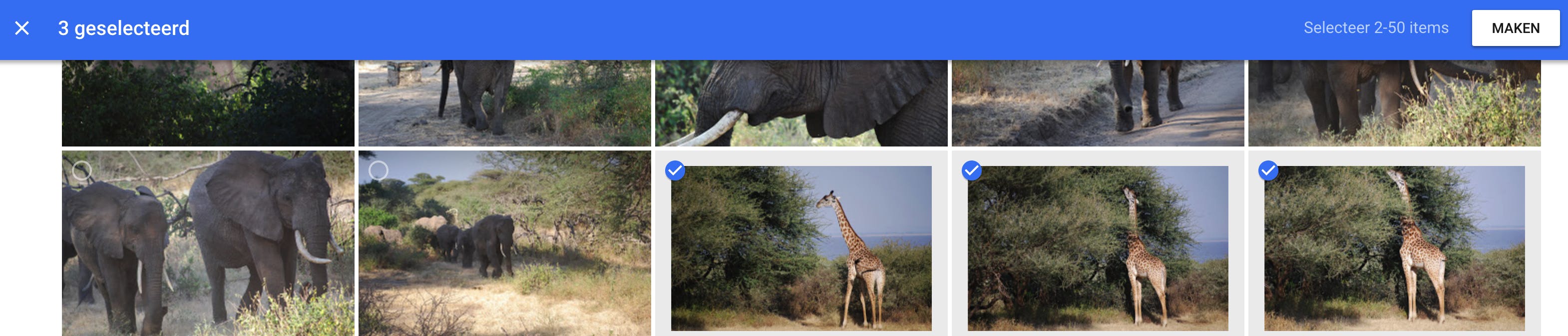Open the dark green bushes thumbnail
Screen dimensions: 1568x336
coord(208,103)
